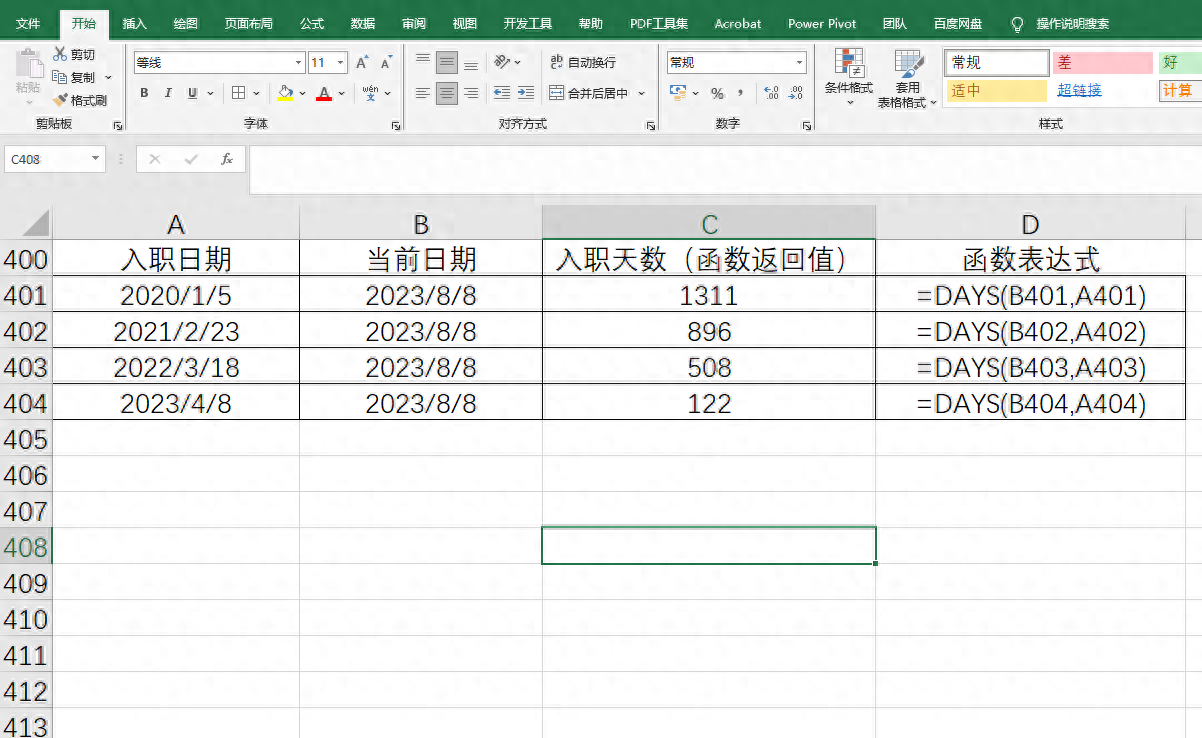Screen dimensions: 1202x738
Task: Select row 405 header
Action: (x=26, y=439)
